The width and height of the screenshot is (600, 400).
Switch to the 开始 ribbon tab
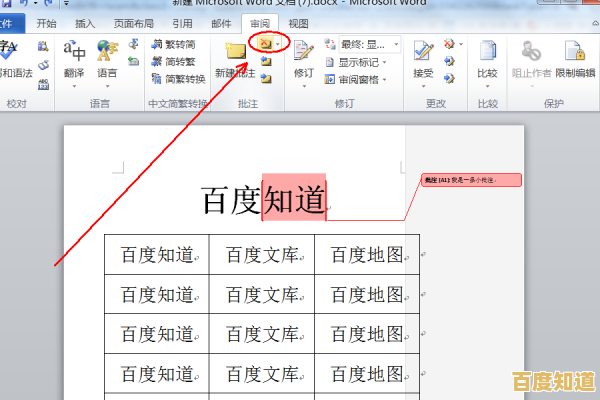click(x=46, y=24)
